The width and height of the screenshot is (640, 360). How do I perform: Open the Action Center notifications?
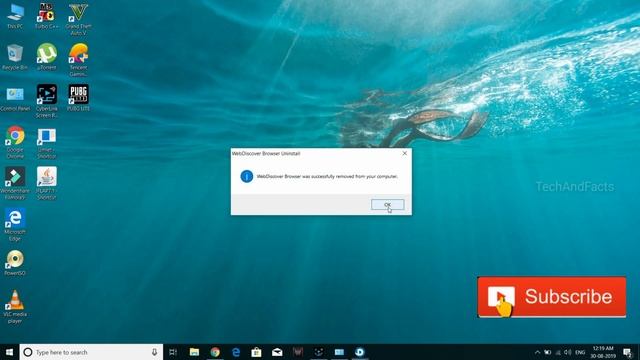click(x=627, y=352)
